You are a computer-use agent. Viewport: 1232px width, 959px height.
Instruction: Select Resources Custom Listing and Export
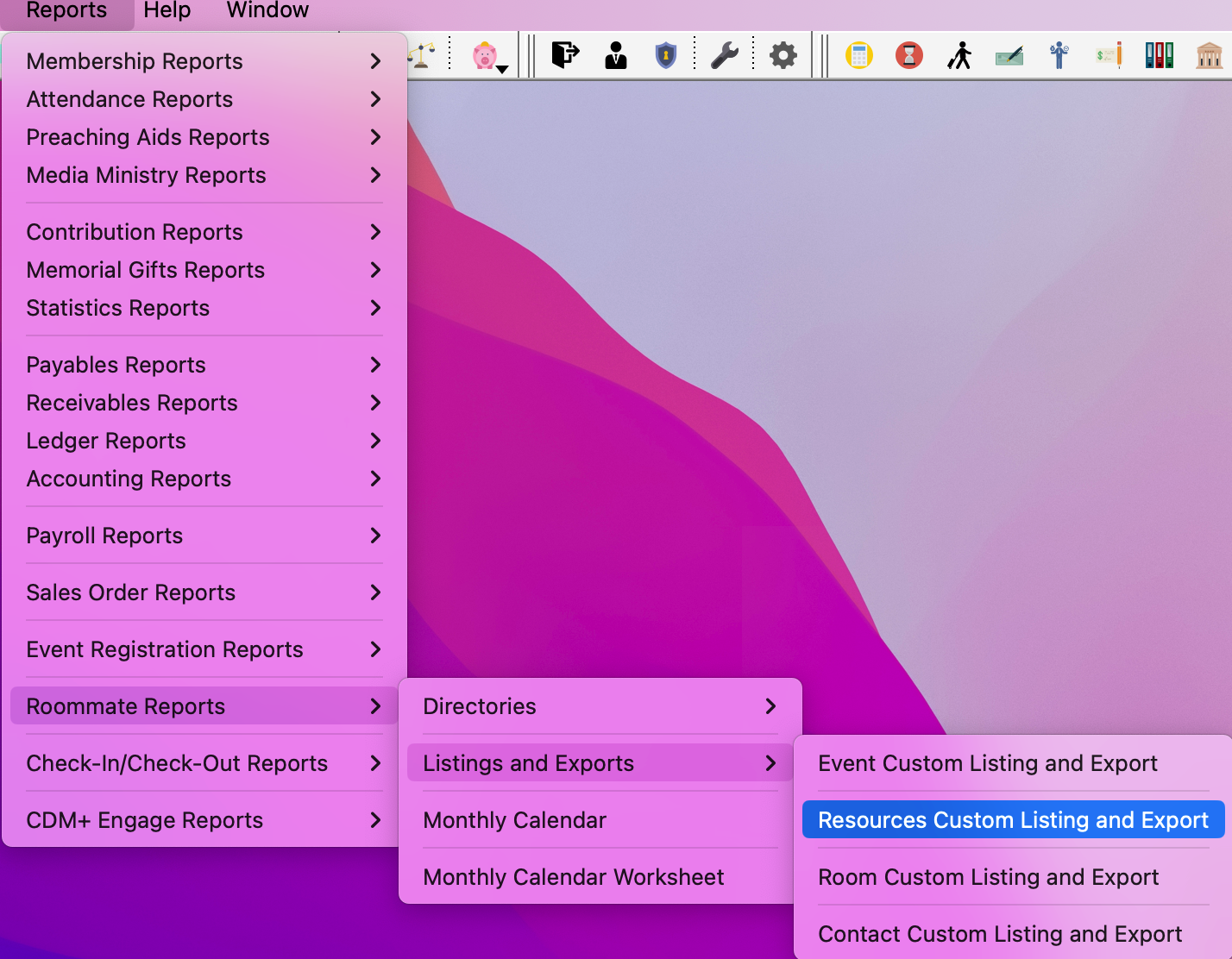(x=1013, y=820)
